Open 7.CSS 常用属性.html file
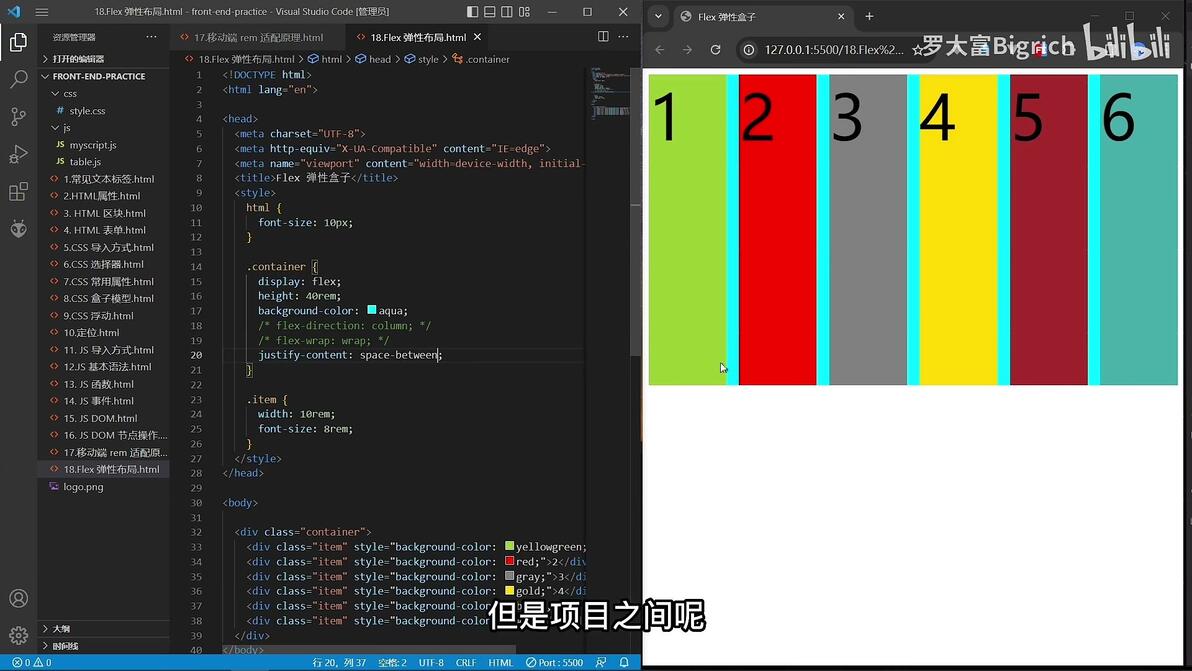 (103, 281)
